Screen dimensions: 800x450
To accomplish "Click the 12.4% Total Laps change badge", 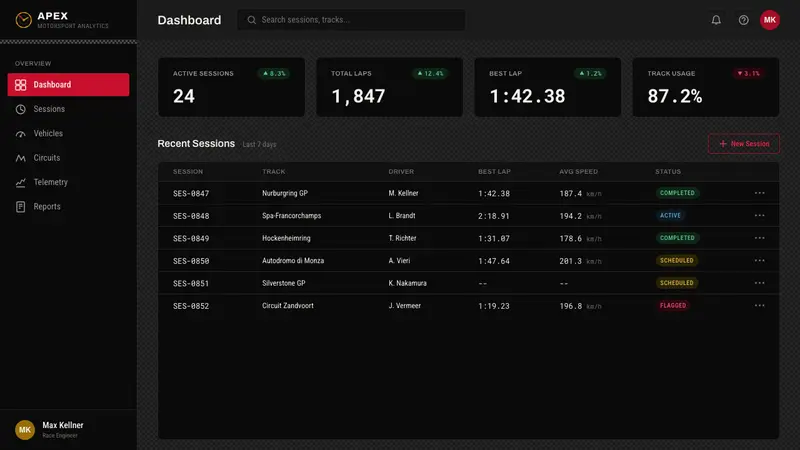I will pos(430,73).
